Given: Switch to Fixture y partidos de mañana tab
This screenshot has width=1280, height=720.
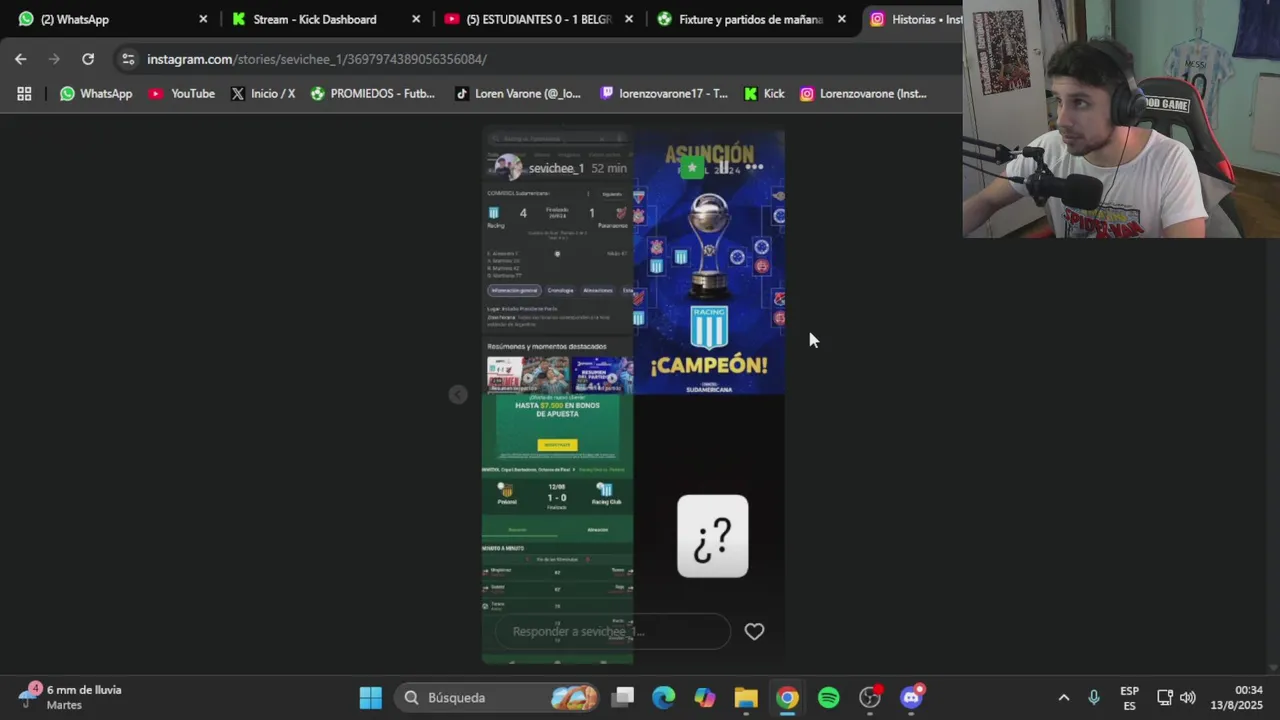Looking at the screenshot, I should [x=750, y=19].
